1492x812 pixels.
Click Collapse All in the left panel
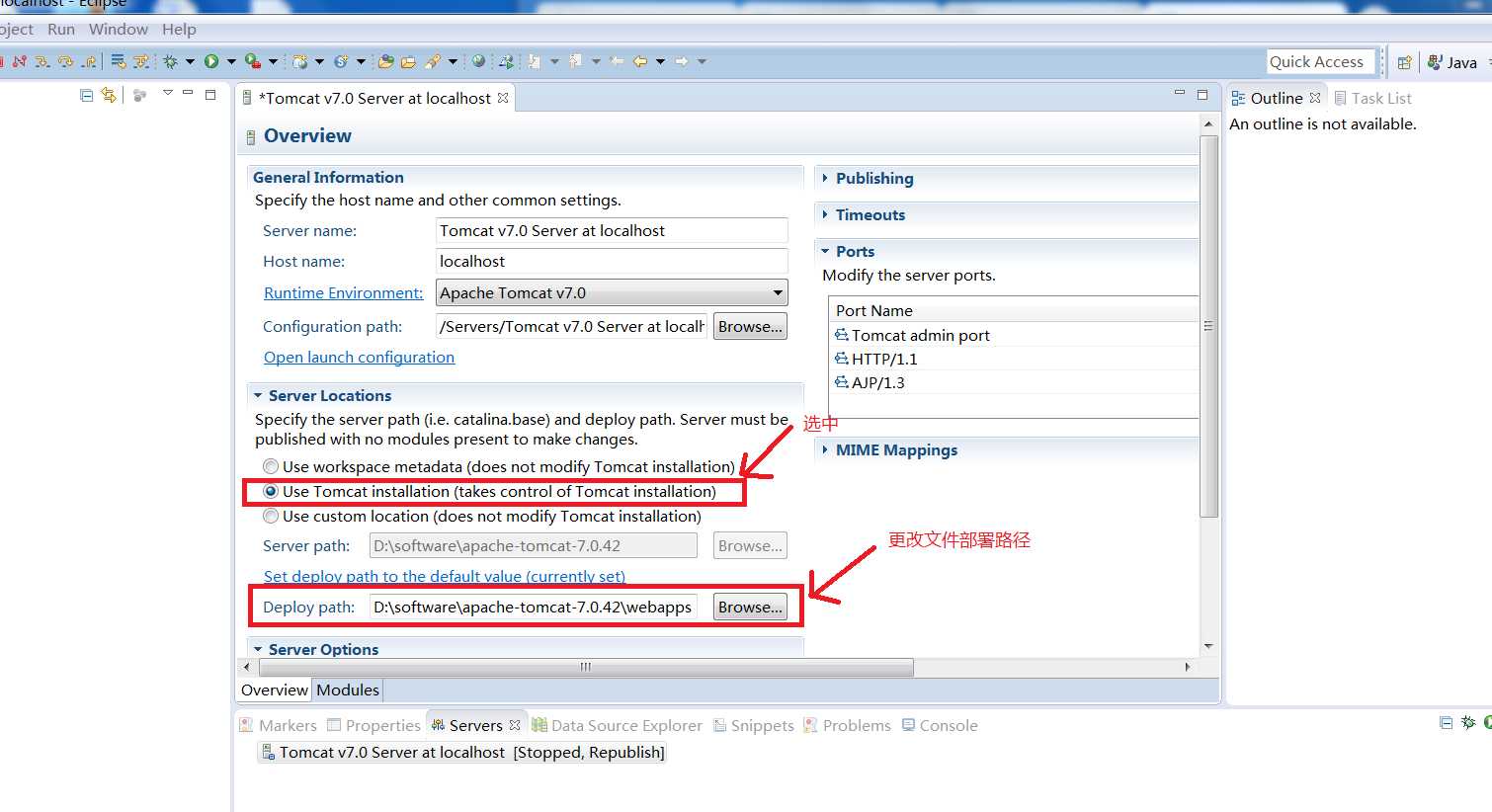point(86,95)
